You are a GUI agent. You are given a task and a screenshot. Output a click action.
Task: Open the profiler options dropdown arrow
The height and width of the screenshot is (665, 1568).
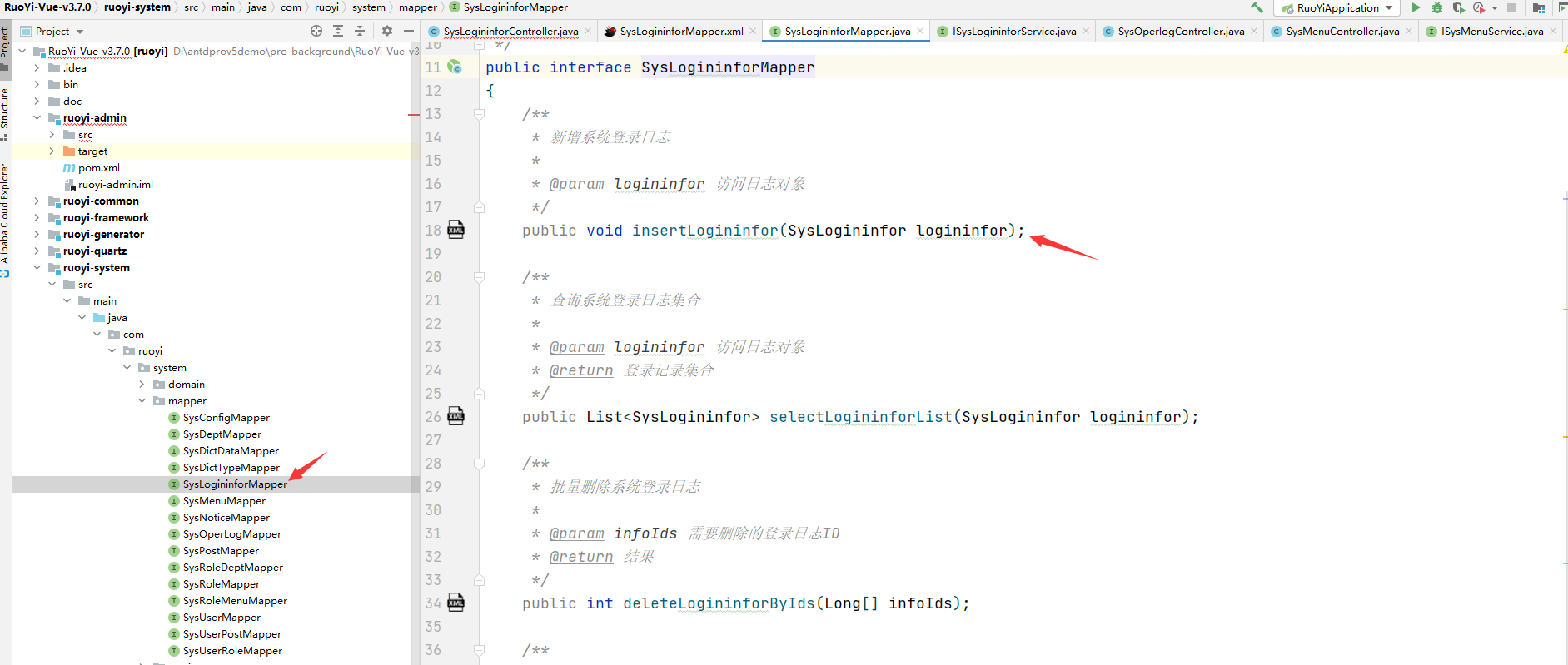[1495, 8]
